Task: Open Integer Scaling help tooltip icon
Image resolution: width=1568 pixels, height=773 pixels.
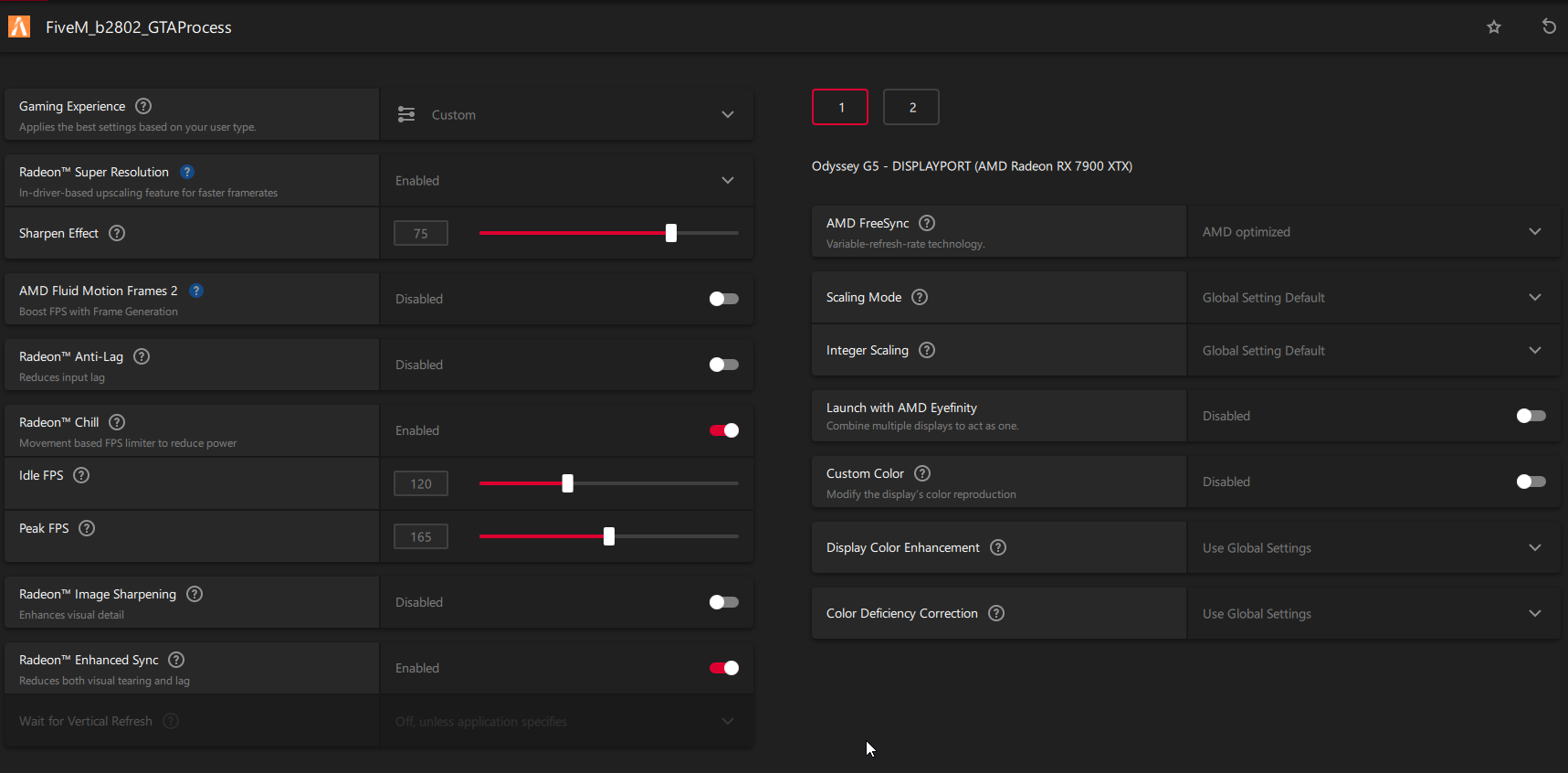Action: tap(927, 350)
